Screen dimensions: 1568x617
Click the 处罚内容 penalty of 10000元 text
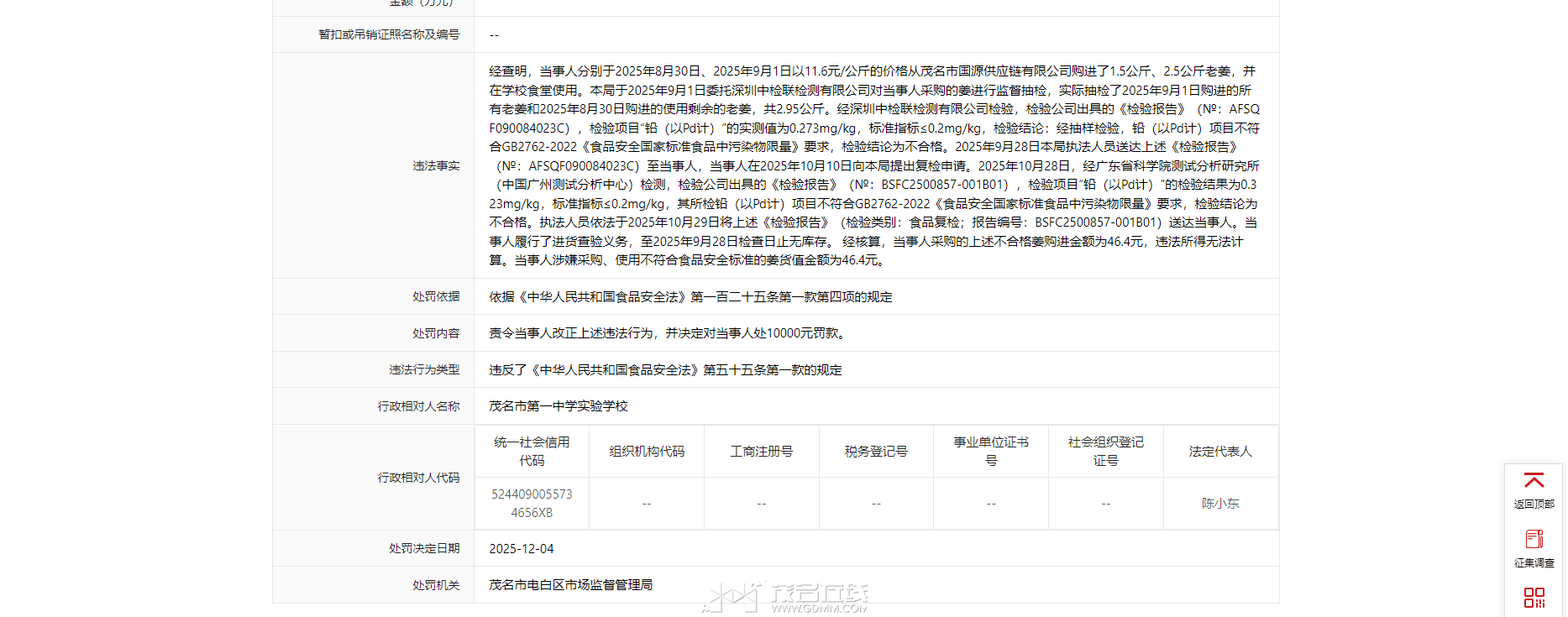(x=669, y=333)
